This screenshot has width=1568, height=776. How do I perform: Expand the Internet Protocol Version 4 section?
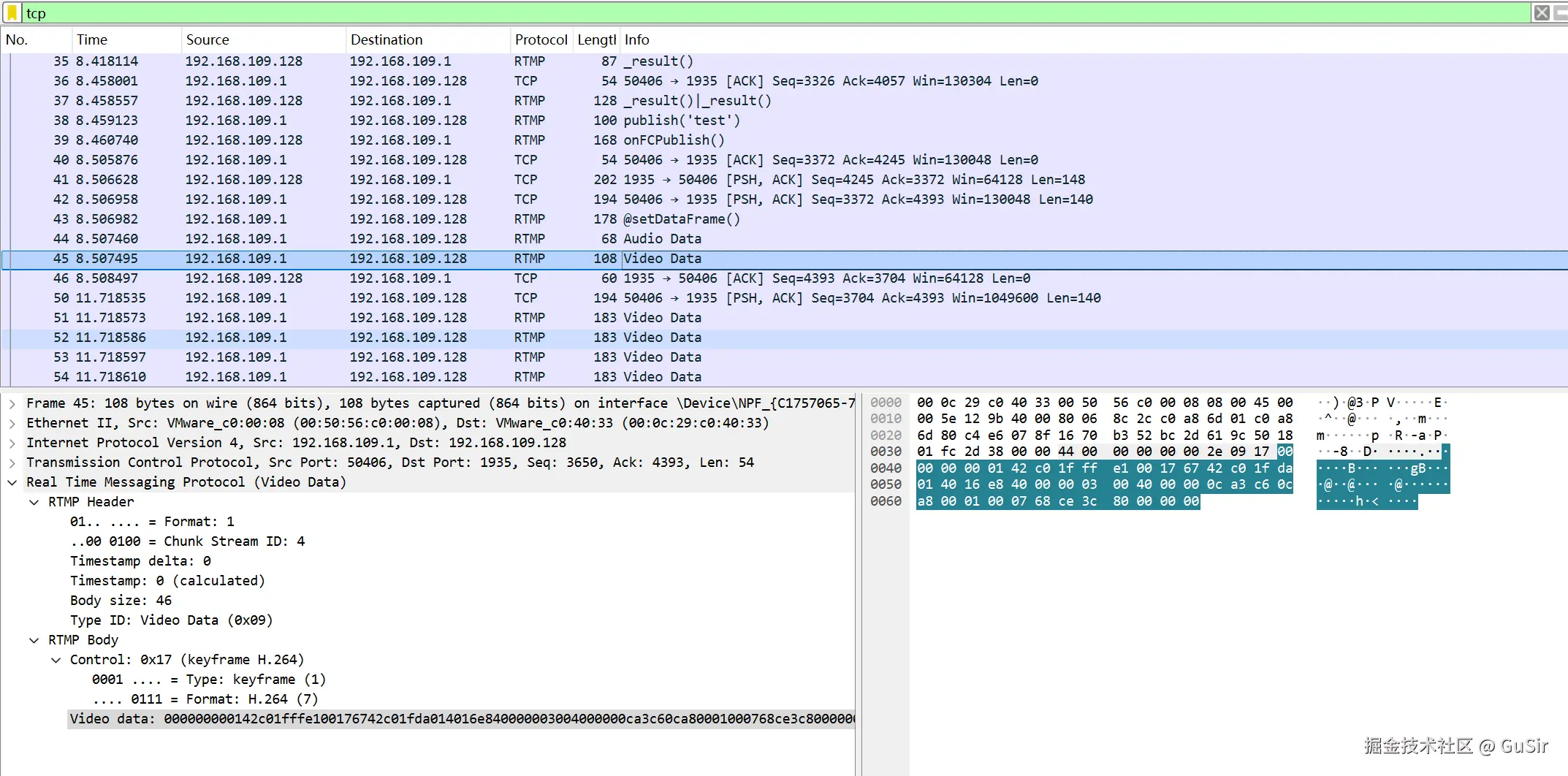click(x=12, y=443)
